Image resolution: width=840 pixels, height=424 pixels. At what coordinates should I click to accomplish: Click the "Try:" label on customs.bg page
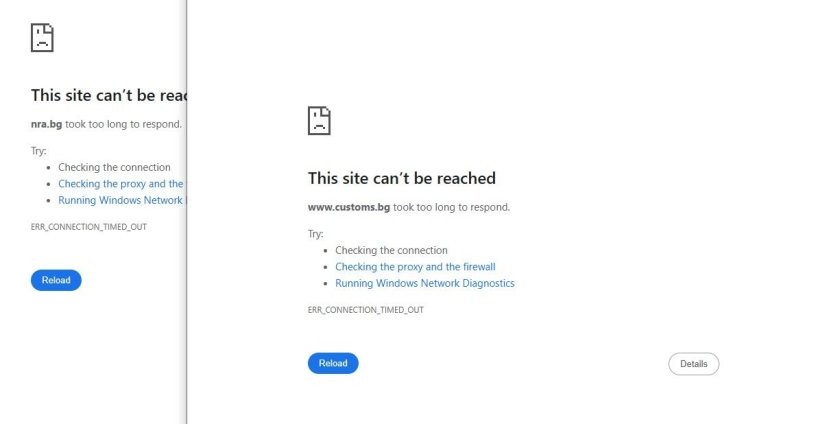316,234
